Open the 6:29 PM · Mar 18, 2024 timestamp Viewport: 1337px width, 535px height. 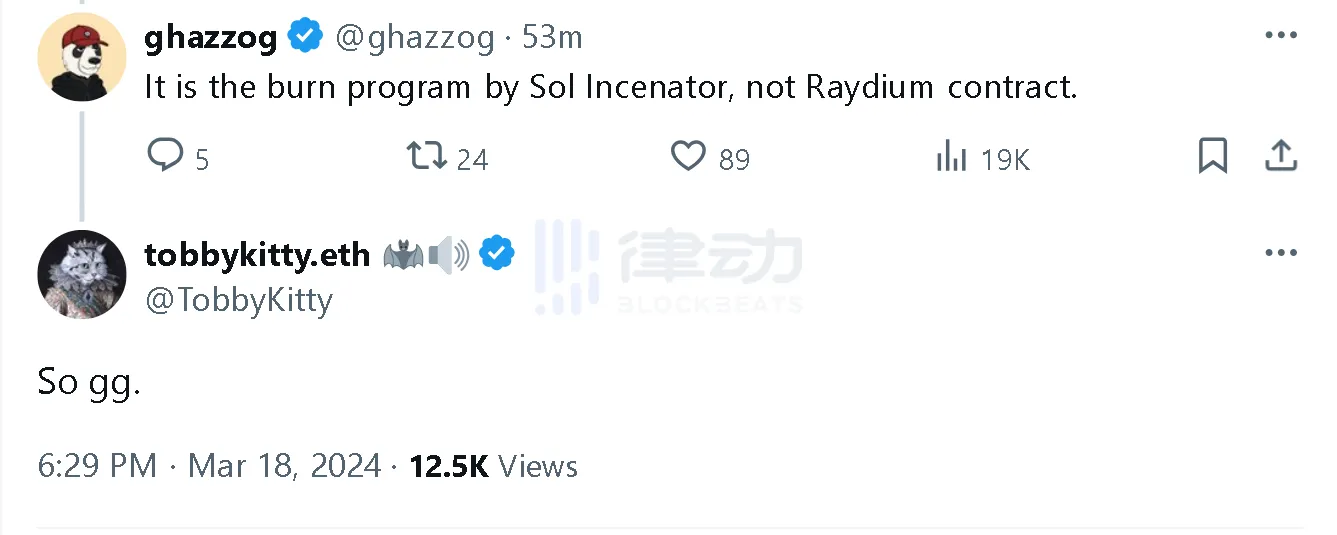(x=210, y=466)
